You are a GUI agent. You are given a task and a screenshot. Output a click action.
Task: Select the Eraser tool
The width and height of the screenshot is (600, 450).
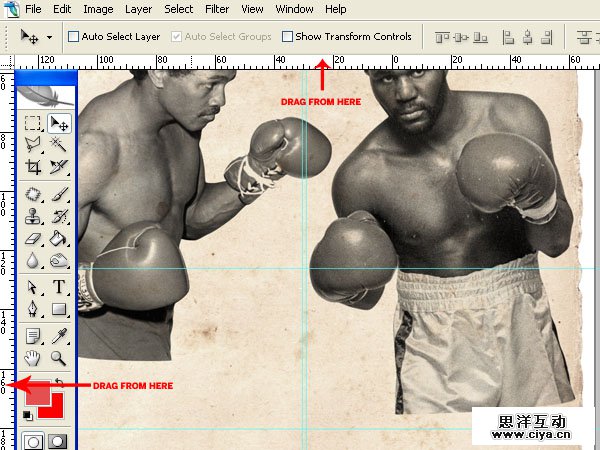(x=33, y=238)
